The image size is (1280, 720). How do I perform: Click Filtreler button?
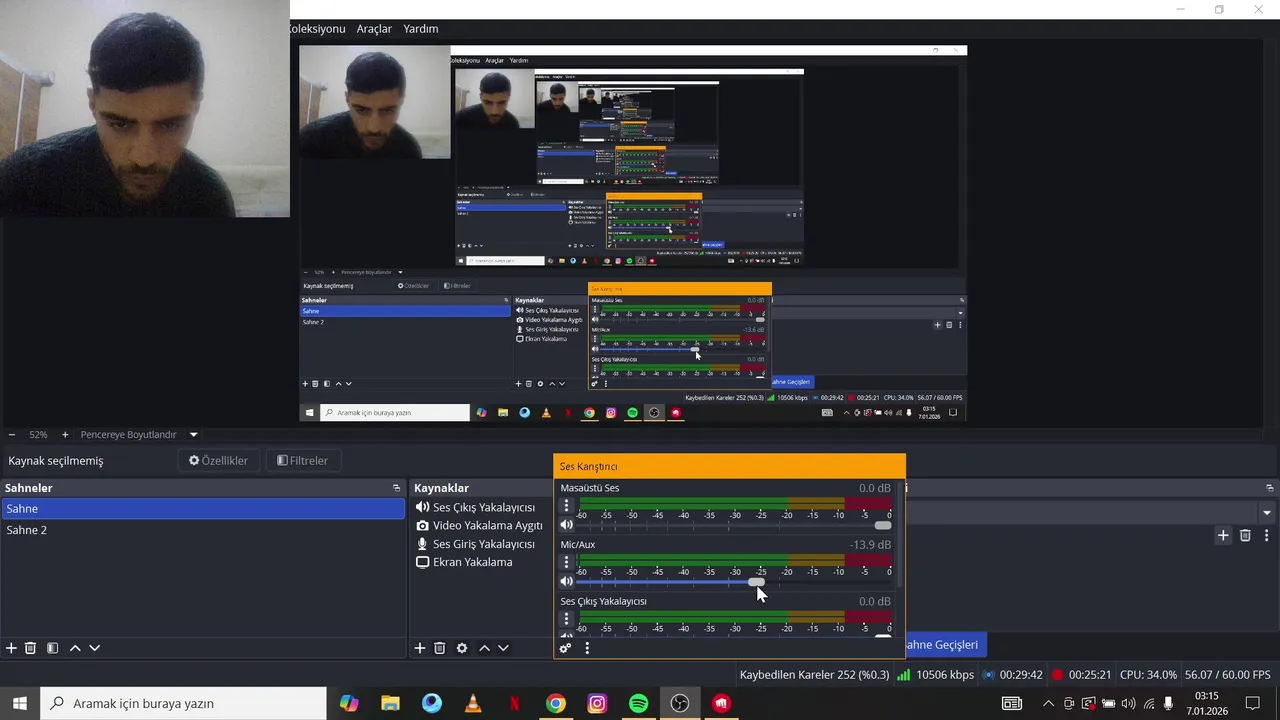tap(303, 461)
